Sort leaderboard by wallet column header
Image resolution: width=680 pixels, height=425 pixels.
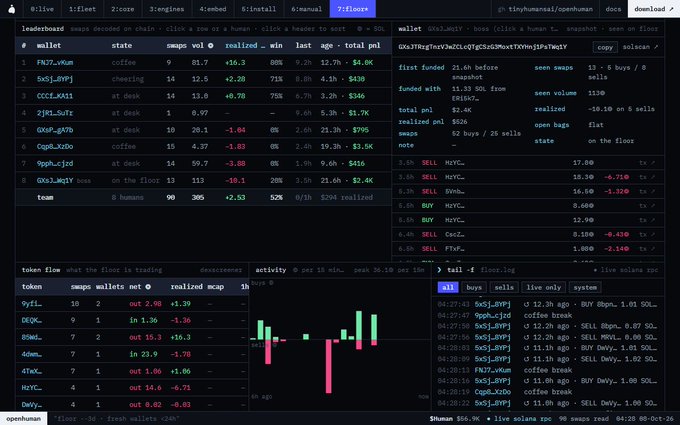pyautogui.click(x=49, y=46)
